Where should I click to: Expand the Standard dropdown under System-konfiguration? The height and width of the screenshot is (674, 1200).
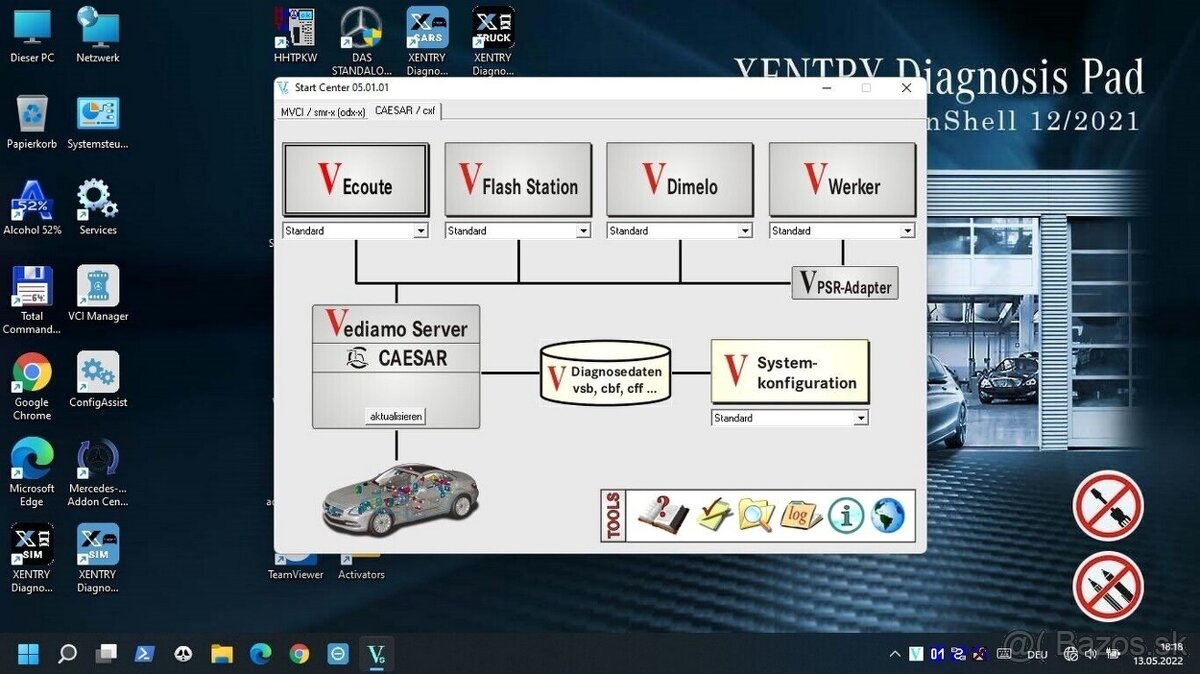[x=862, y=417]
